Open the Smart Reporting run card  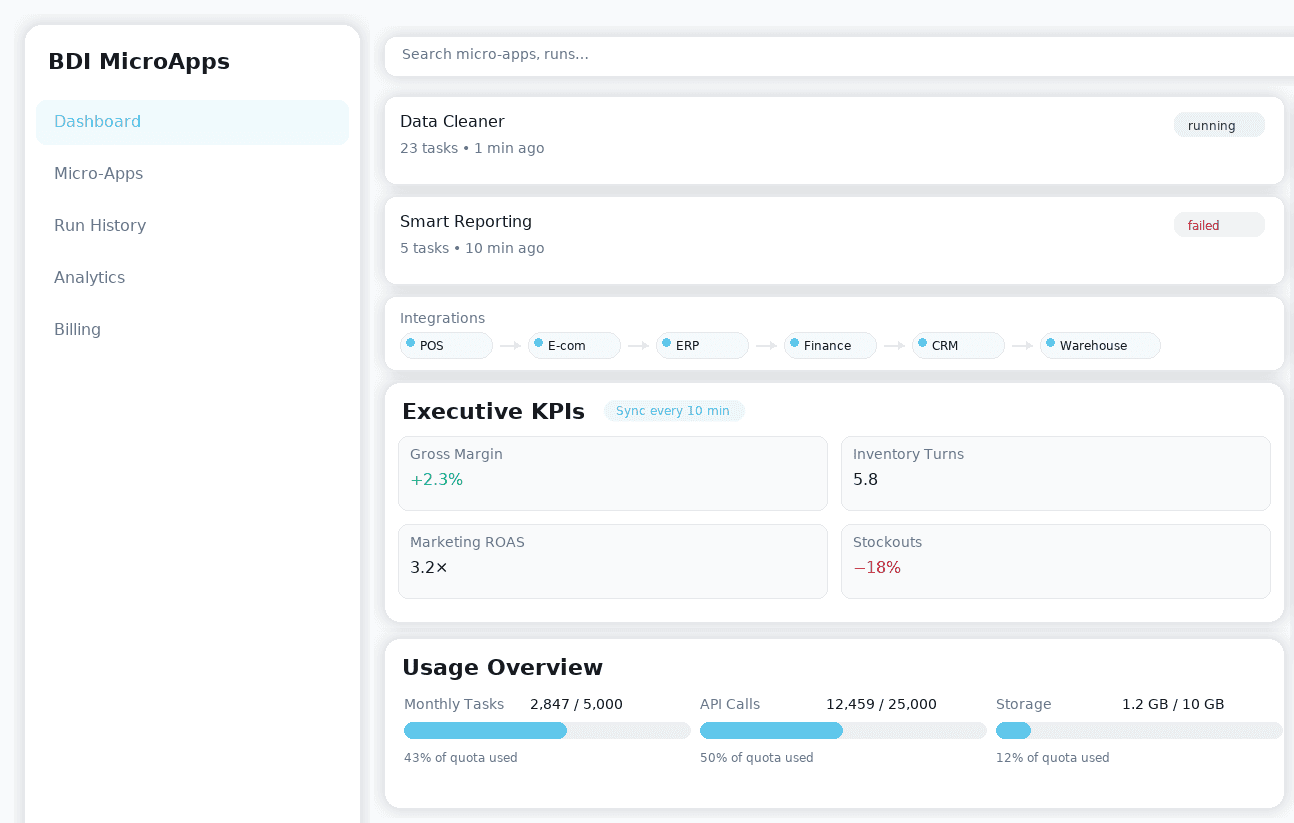click(780, 240)
